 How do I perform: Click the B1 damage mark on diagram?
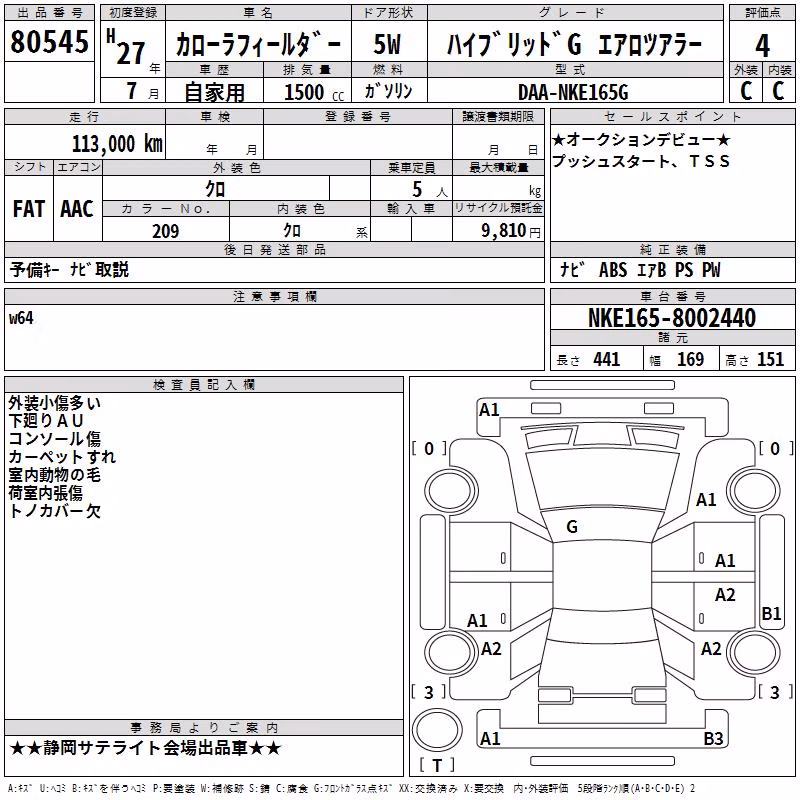point(771,613)
